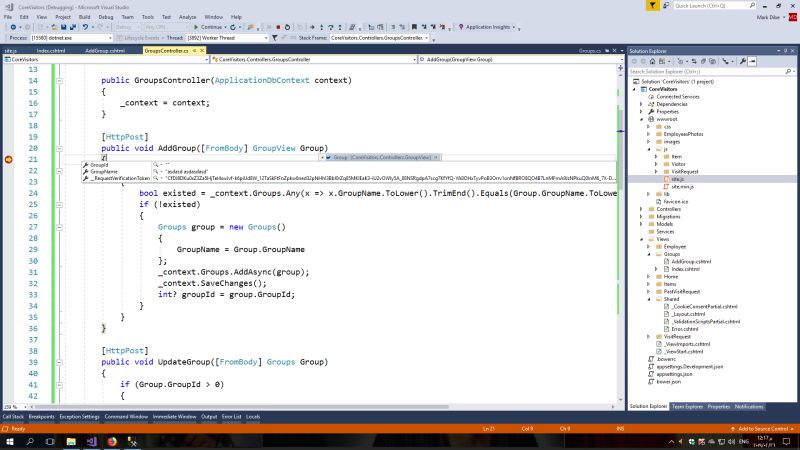The height and width of the screenshot is (450, 800).
Task: Switch to Team Explorer tab
Action: click(687, 407)
